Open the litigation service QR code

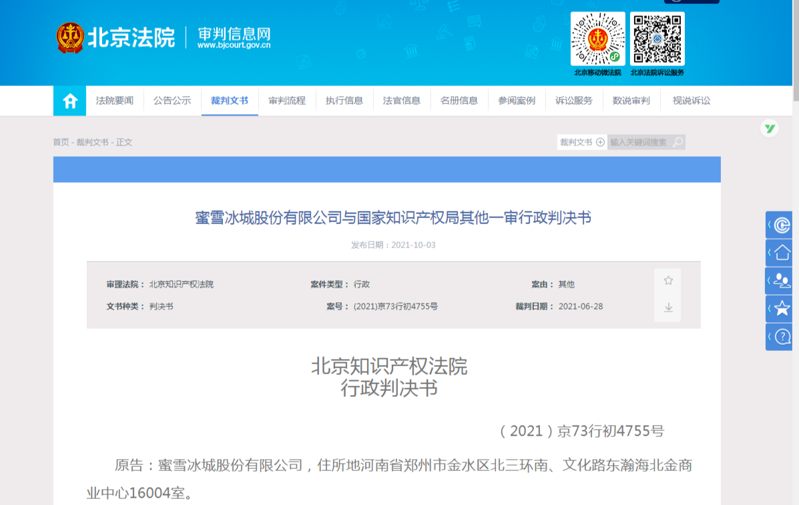[657, 39]
